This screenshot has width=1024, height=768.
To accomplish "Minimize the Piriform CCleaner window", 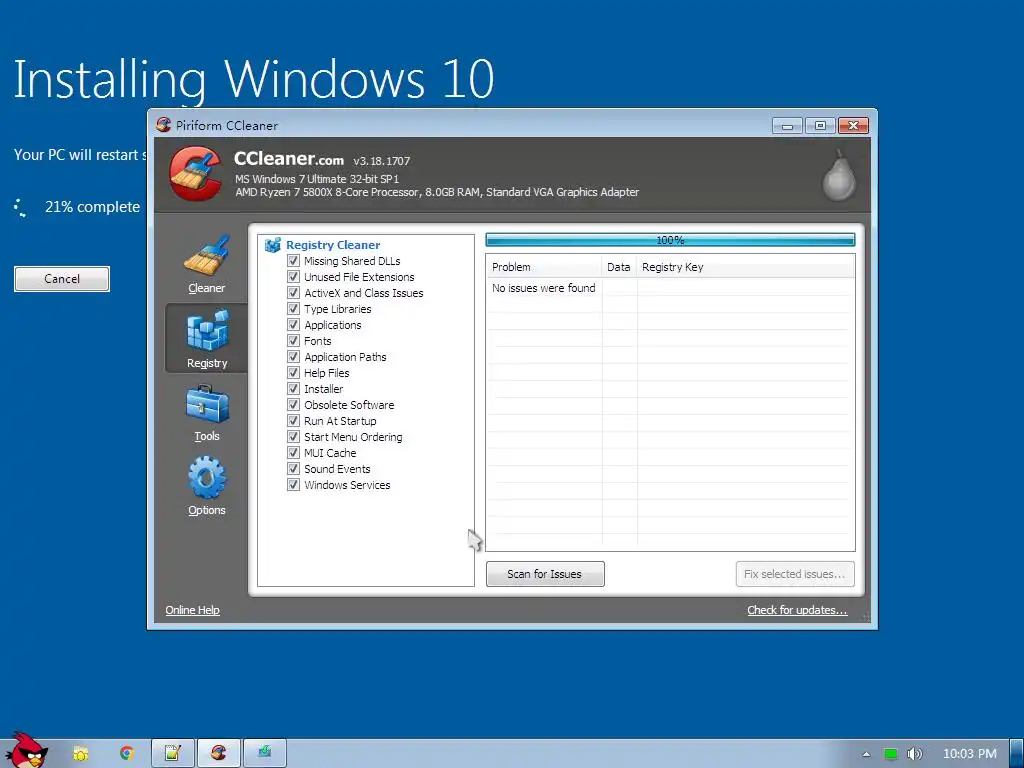I will [787, 125].
